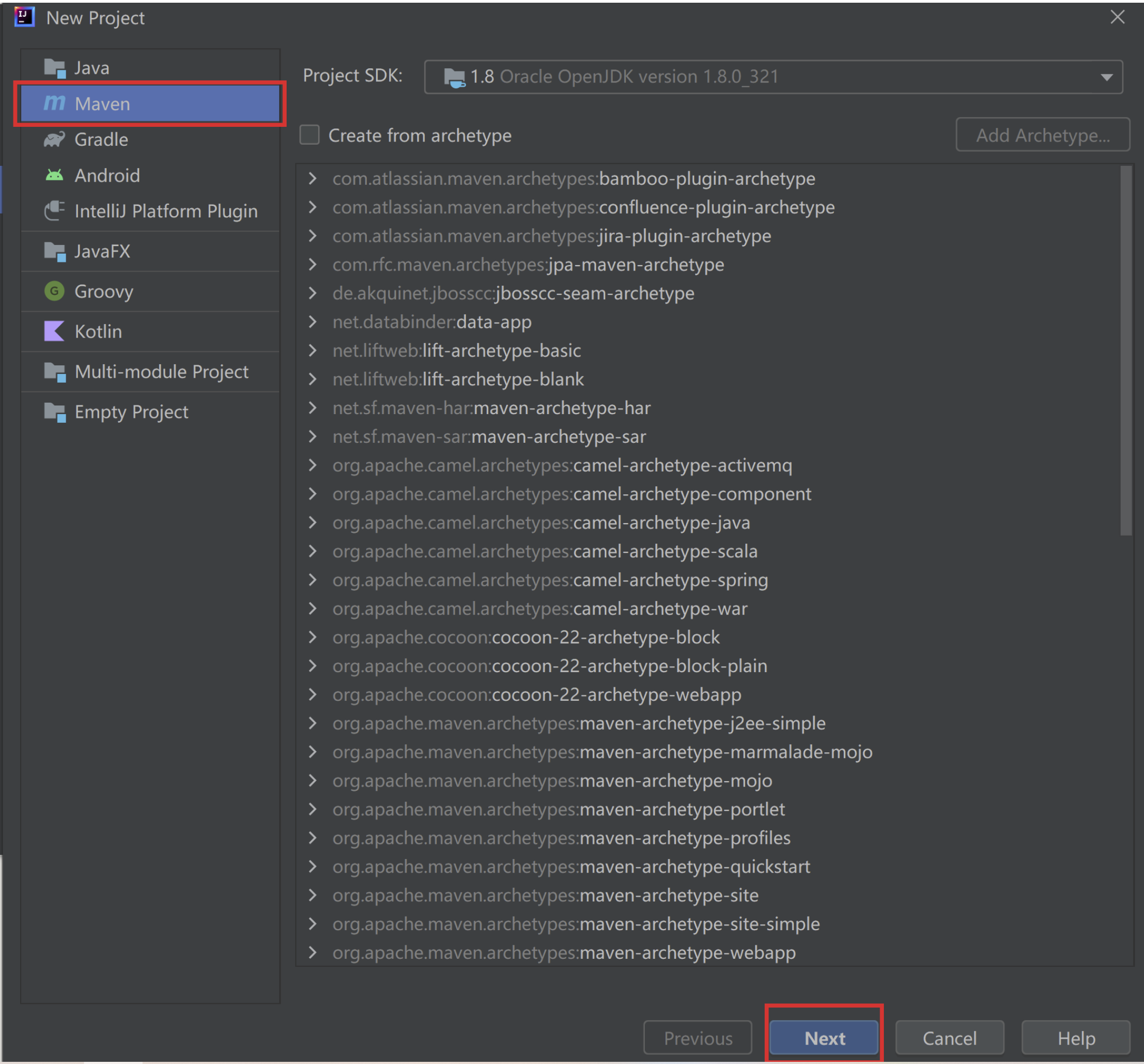Viewport: 1144px width, 1064px height.
Task: Select Java project type
Action: point(150,68)
